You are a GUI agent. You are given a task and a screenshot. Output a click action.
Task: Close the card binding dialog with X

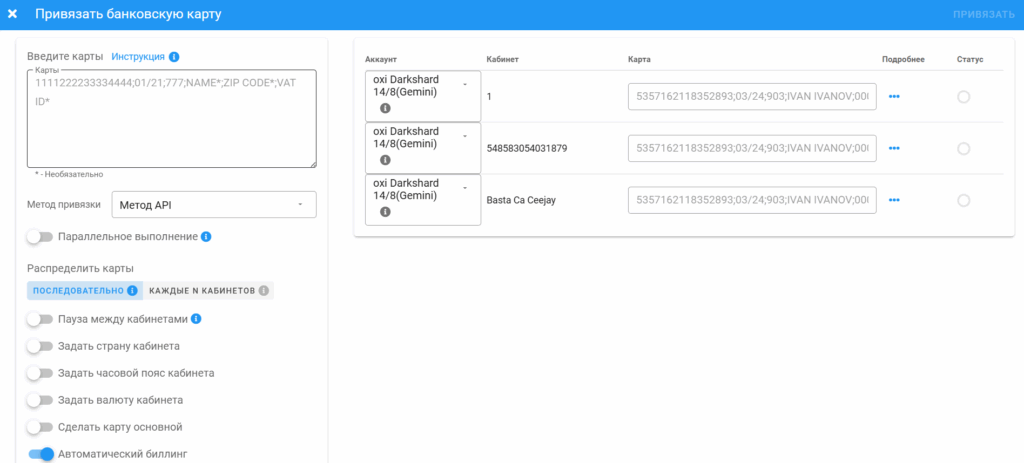pyautogui.click(x=12, y=14)
